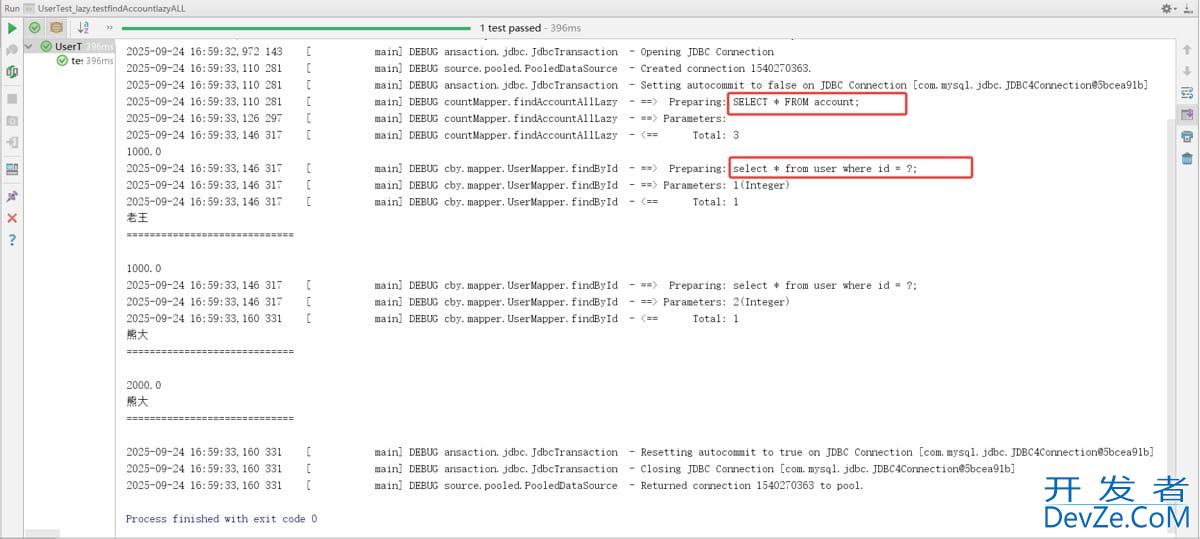Expand the hidden test toolbar chevrons
Viewport: 1200px width, 539px height.
click(109, 28)
